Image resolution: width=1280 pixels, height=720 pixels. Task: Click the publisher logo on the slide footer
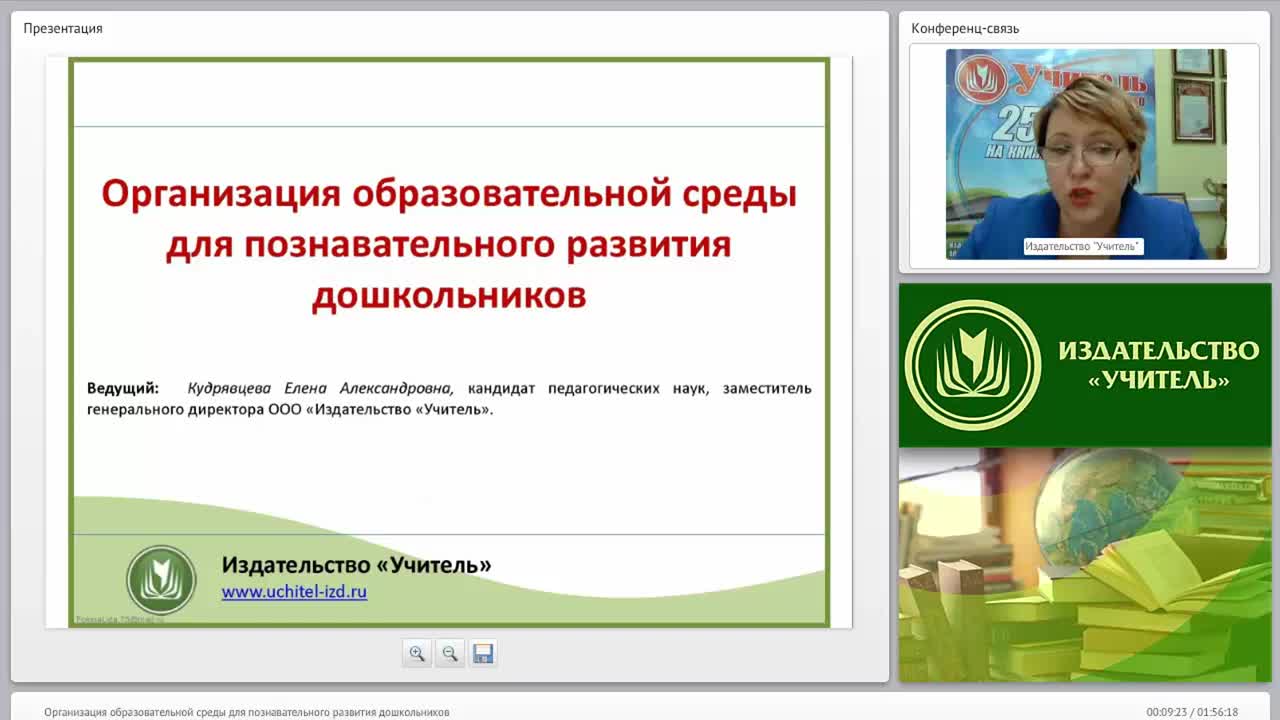[x=161, y=580]
